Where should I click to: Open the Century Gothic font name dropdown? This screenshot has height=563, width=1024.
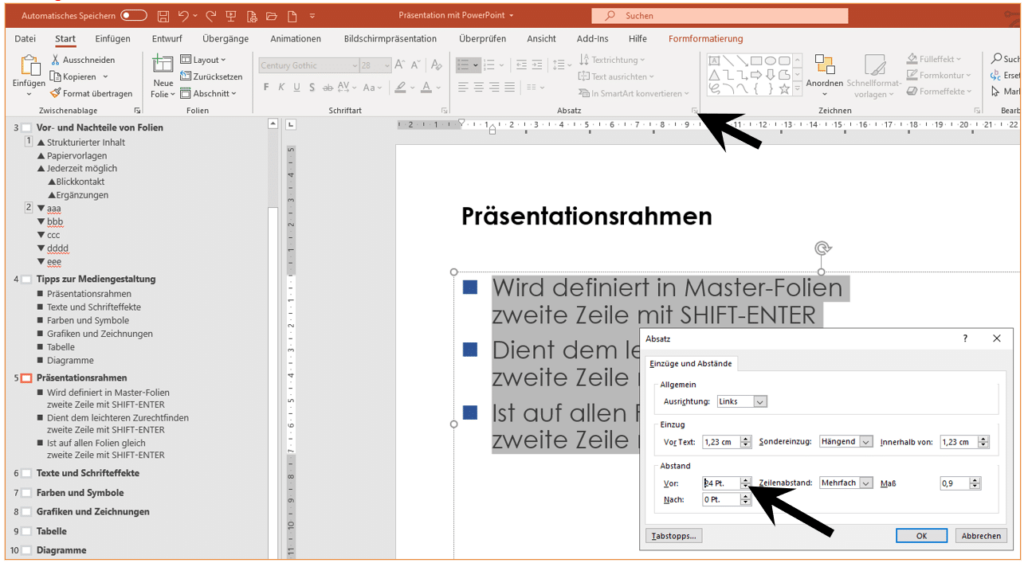(355, 65)
